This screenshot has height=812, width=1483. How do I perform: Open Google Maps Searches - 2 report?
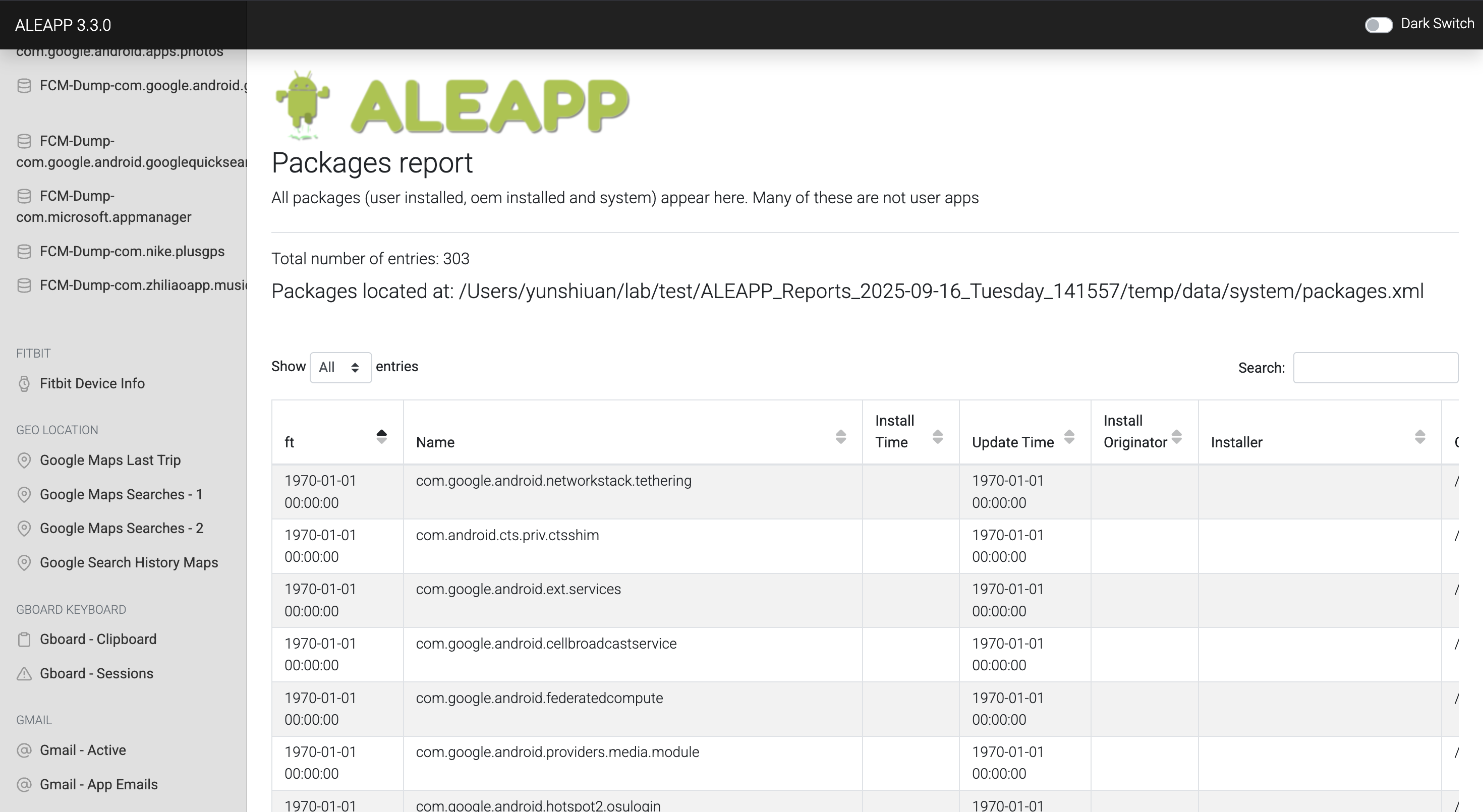coord(122,528)
